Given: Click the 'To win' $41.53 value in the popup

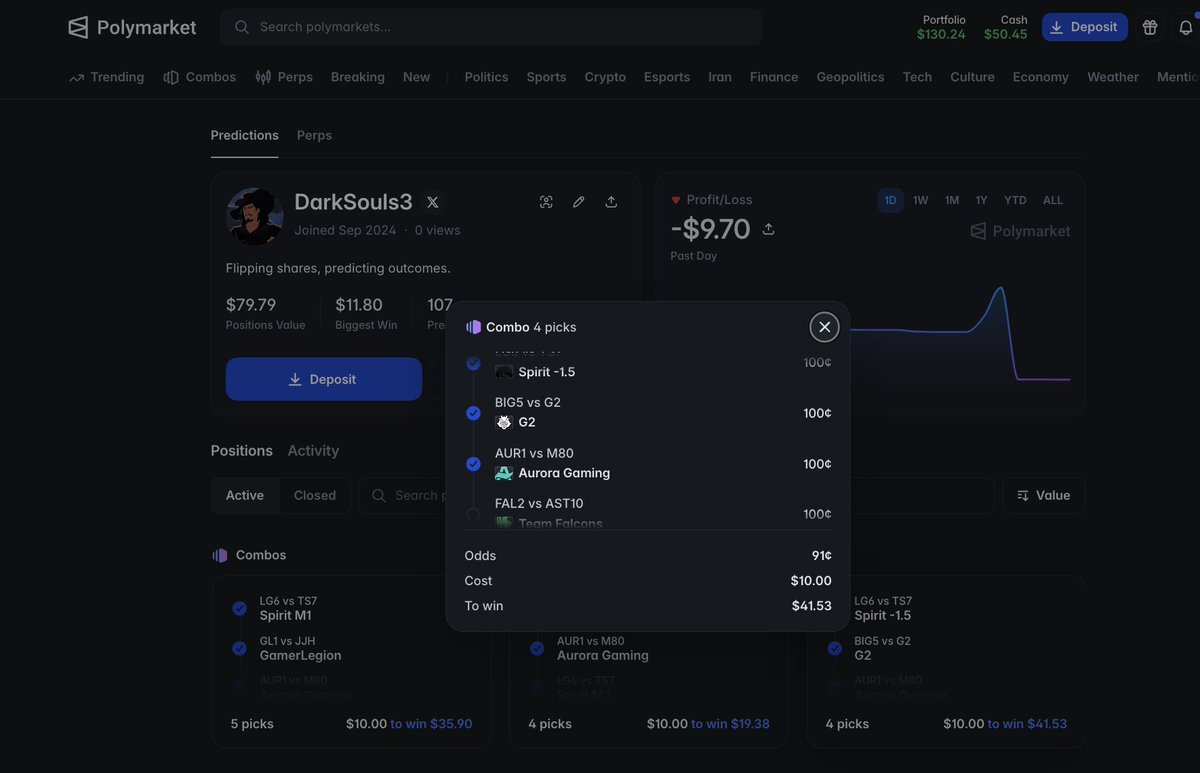Looking at the screenshot, I should click(811, 606).
